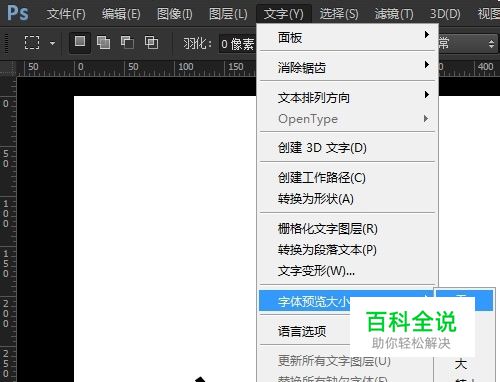Choose the Add to selection icon
Screen dimensions: 500x382
coord(103,43)
